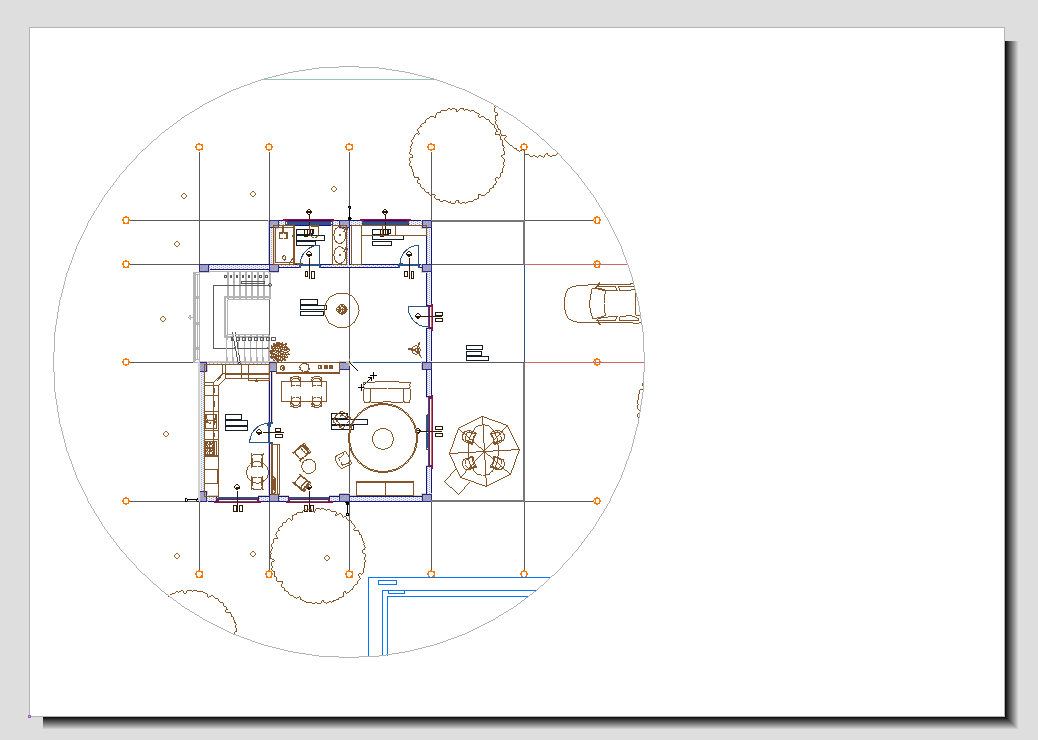Select the dining table with four chairs
Viewport: 1038px width, 740px height.
point(306,391)
